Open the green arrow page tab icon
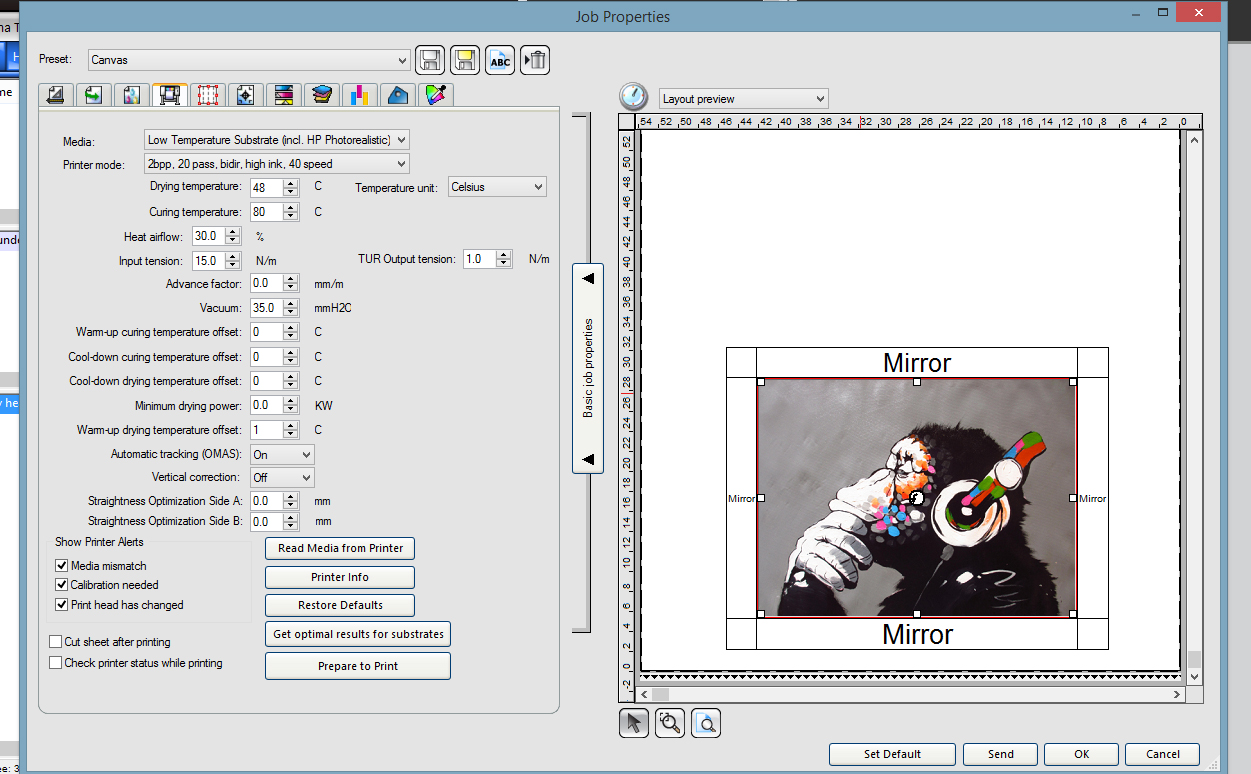Viewport: 1251px width, 774px height. tap(93, 95)
